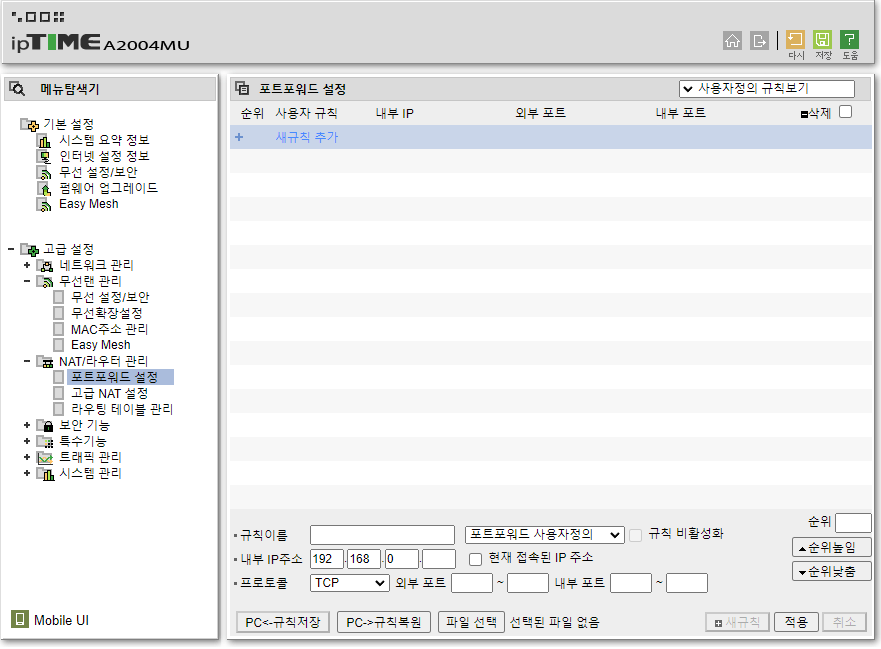Expand the 네트워크 관리 node

point(26,265)
